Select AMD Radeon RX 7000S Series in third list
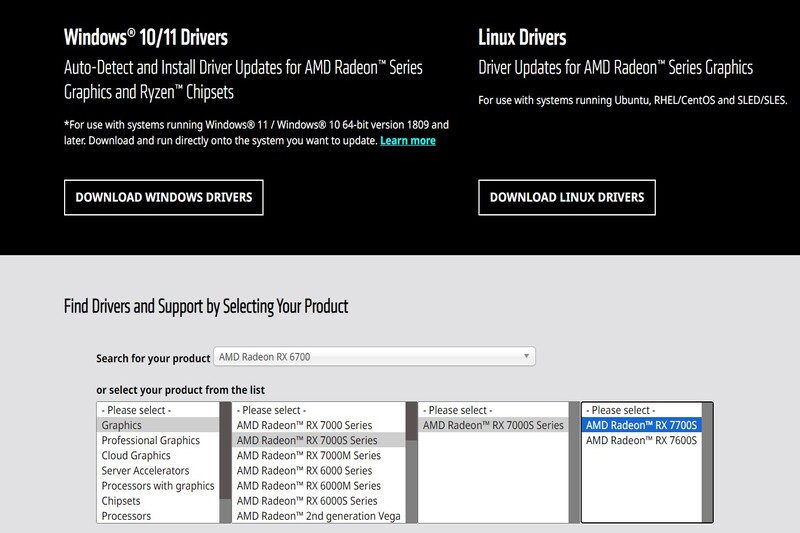This screenshot has width=800, height=533. pyautogui.click(x=493, y=425)
